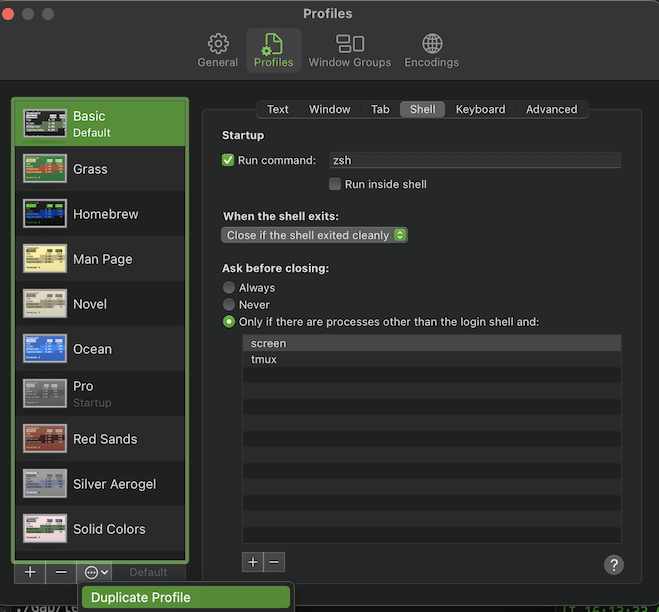Select the Red Sands profile name
Image resolution: width=659 pixels, height=612 pixels.
click(105, 439)
